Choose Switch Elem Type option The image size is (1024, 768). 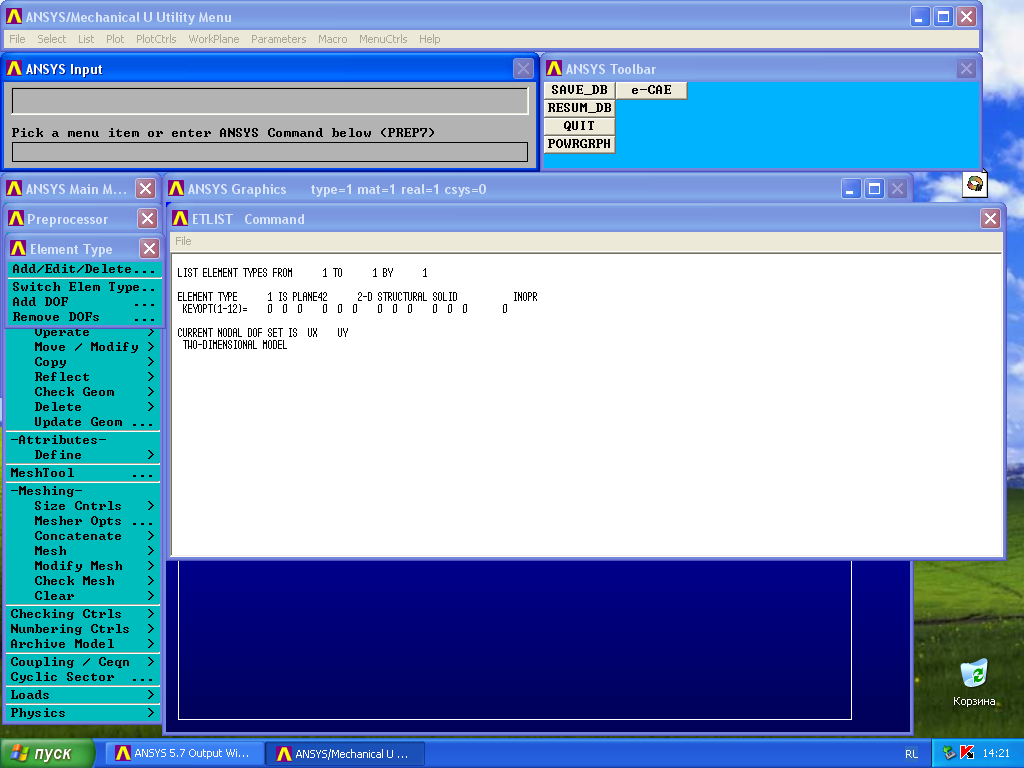[x=84, y=287]
